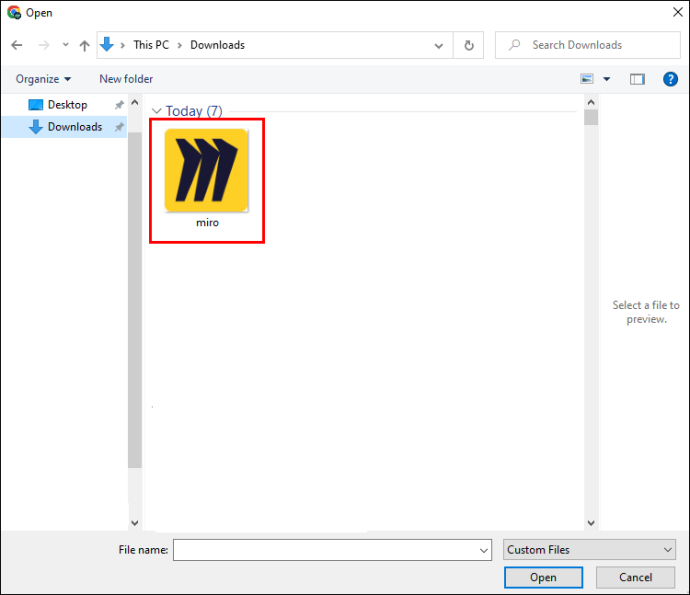This screenshot has width=690, height=595.
Task: Click the file list scrollbar thumb
Action: coord(591,118)
